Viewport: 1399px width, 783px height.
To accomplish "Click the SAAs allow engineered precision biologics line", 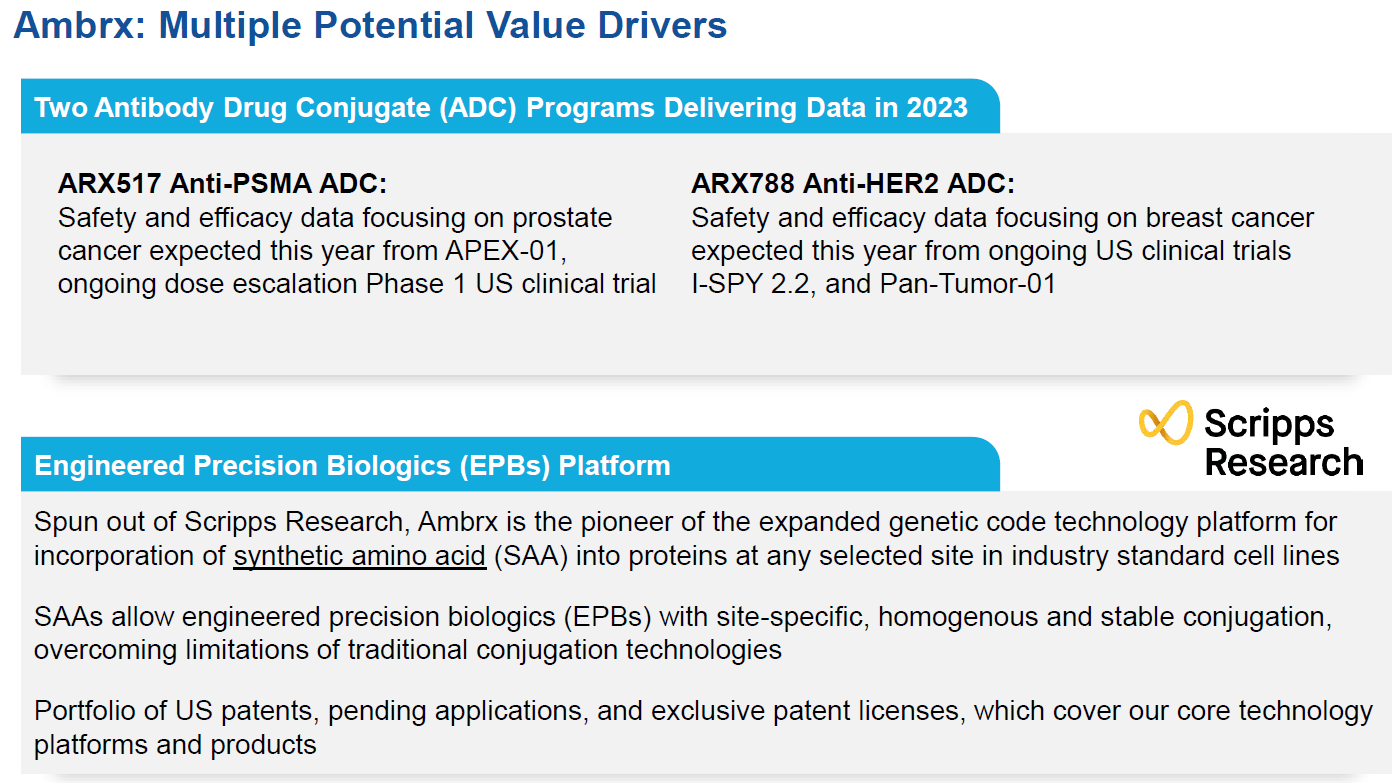I will point(682,617).
